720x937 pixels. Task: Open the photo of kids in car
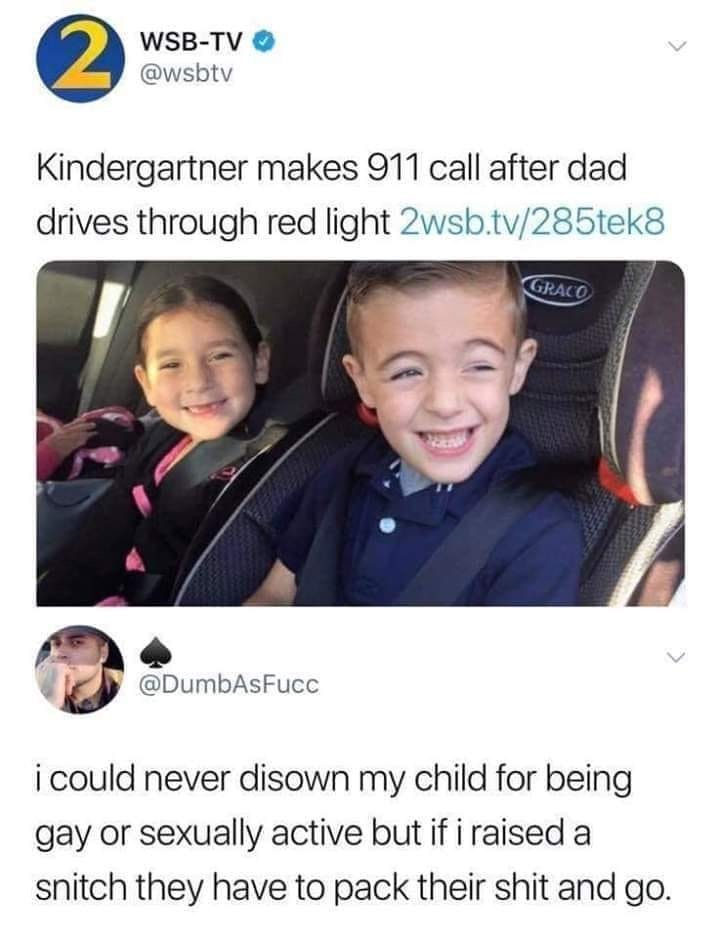[360, 434]
